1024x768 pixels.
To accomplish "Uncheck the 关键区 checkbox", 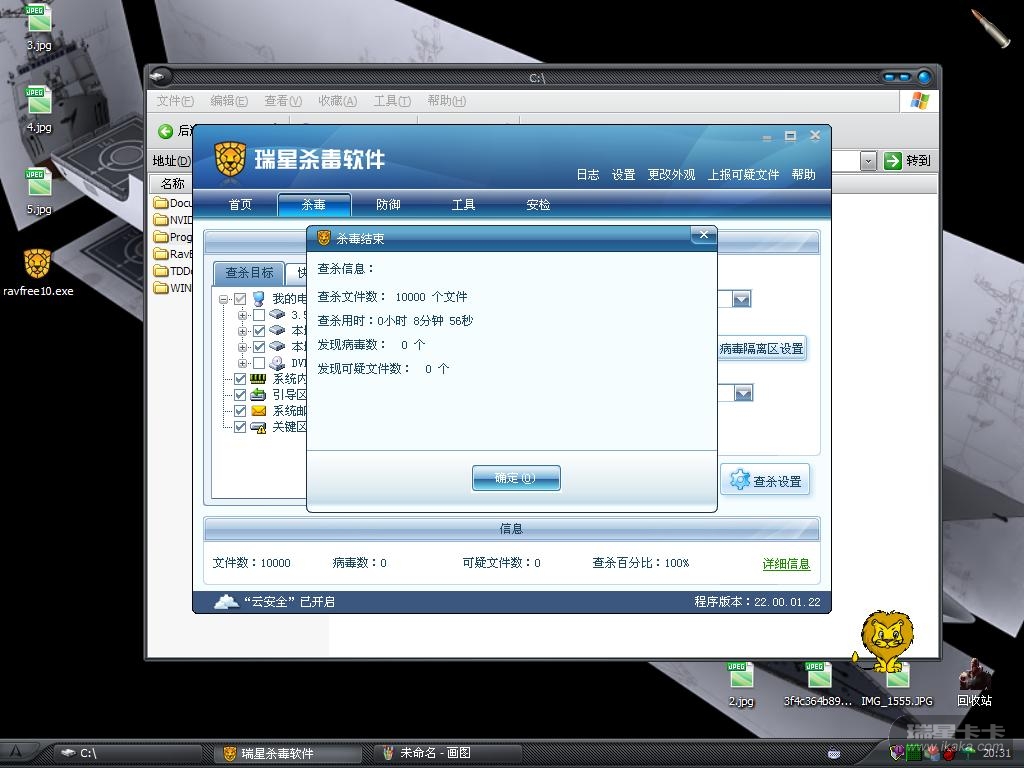I will tap(240, 427).
